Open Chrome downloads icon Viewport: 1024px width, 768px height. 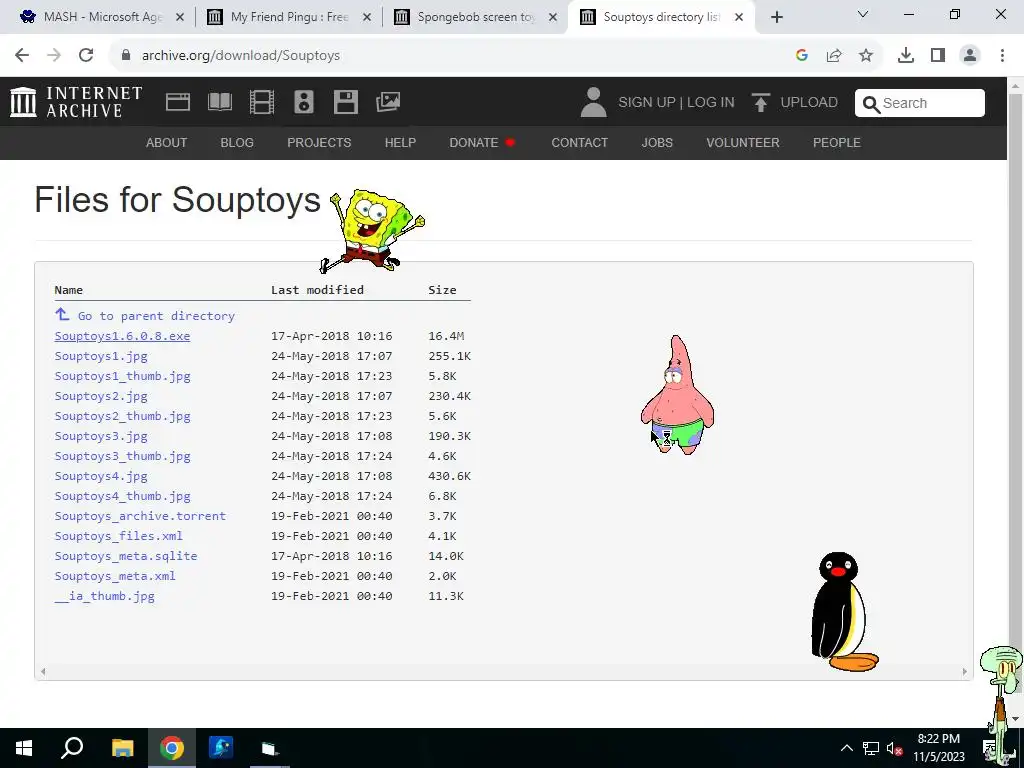[906, 56]
